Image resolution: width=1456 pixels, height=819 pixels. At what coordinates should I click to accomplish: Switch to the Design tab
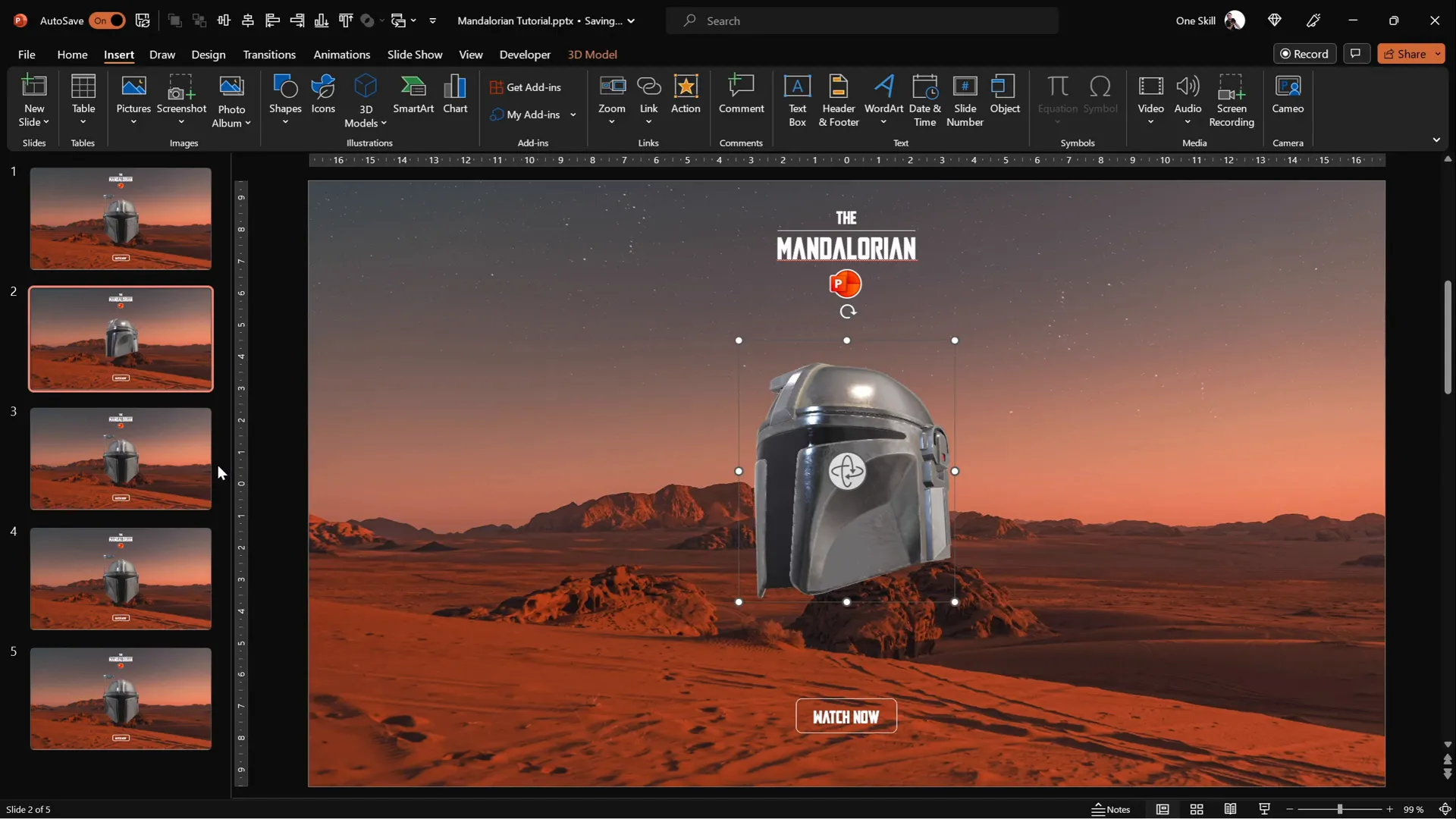tap(209, 55)
